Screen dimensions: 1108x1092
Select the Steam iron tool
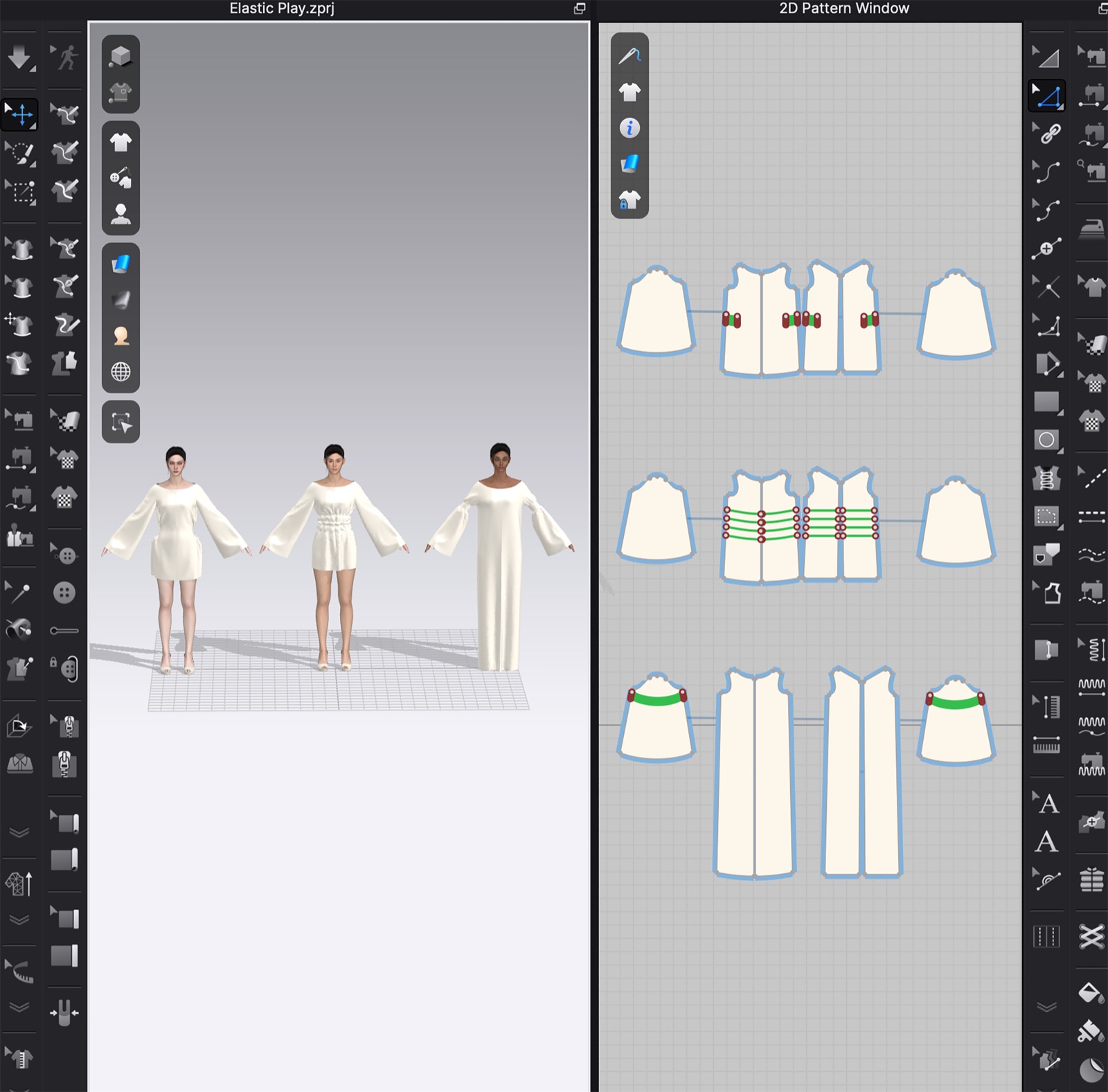pos(1092,228)
